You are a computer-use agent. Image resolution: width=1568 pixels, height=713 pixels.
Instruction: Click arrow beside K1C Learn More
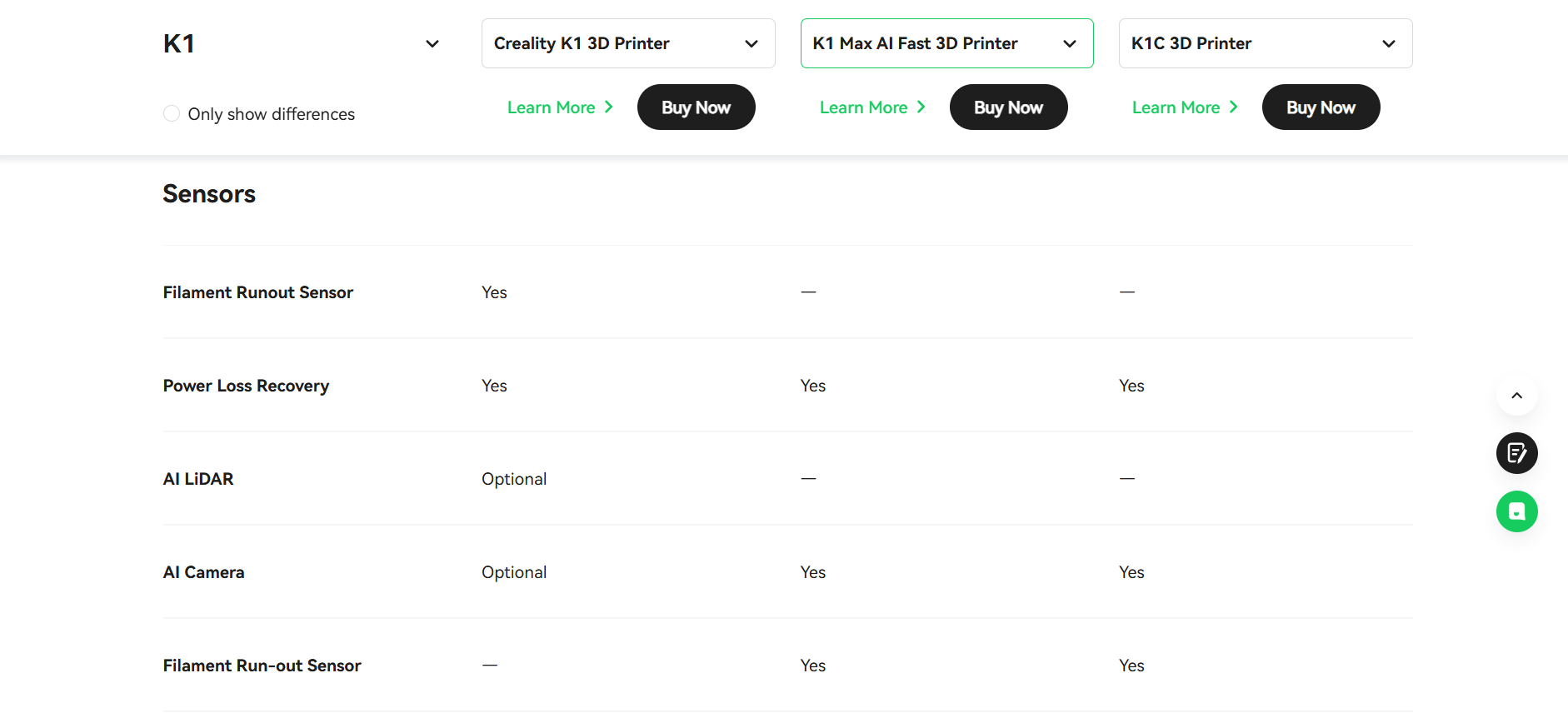coord(1234,107)
